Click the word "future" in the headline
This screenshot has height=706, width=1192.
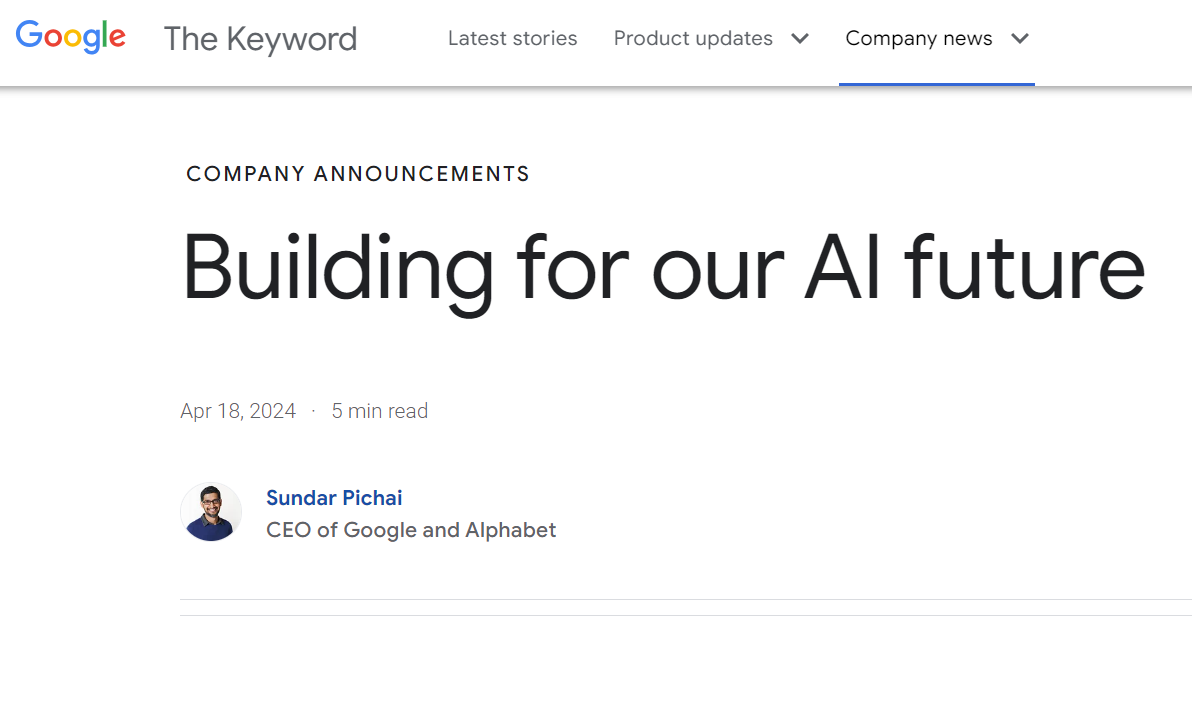pyautogui.click(x=1024, y=266)
